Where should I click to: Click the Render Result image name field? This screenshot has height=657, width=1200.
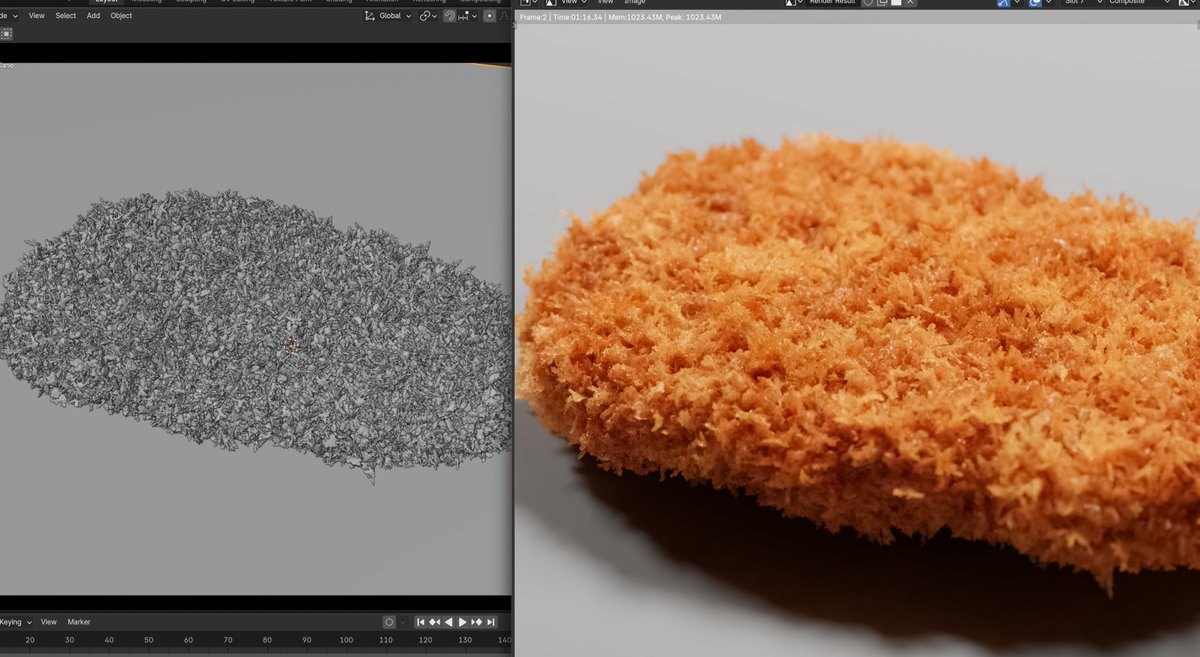(833, 3)
